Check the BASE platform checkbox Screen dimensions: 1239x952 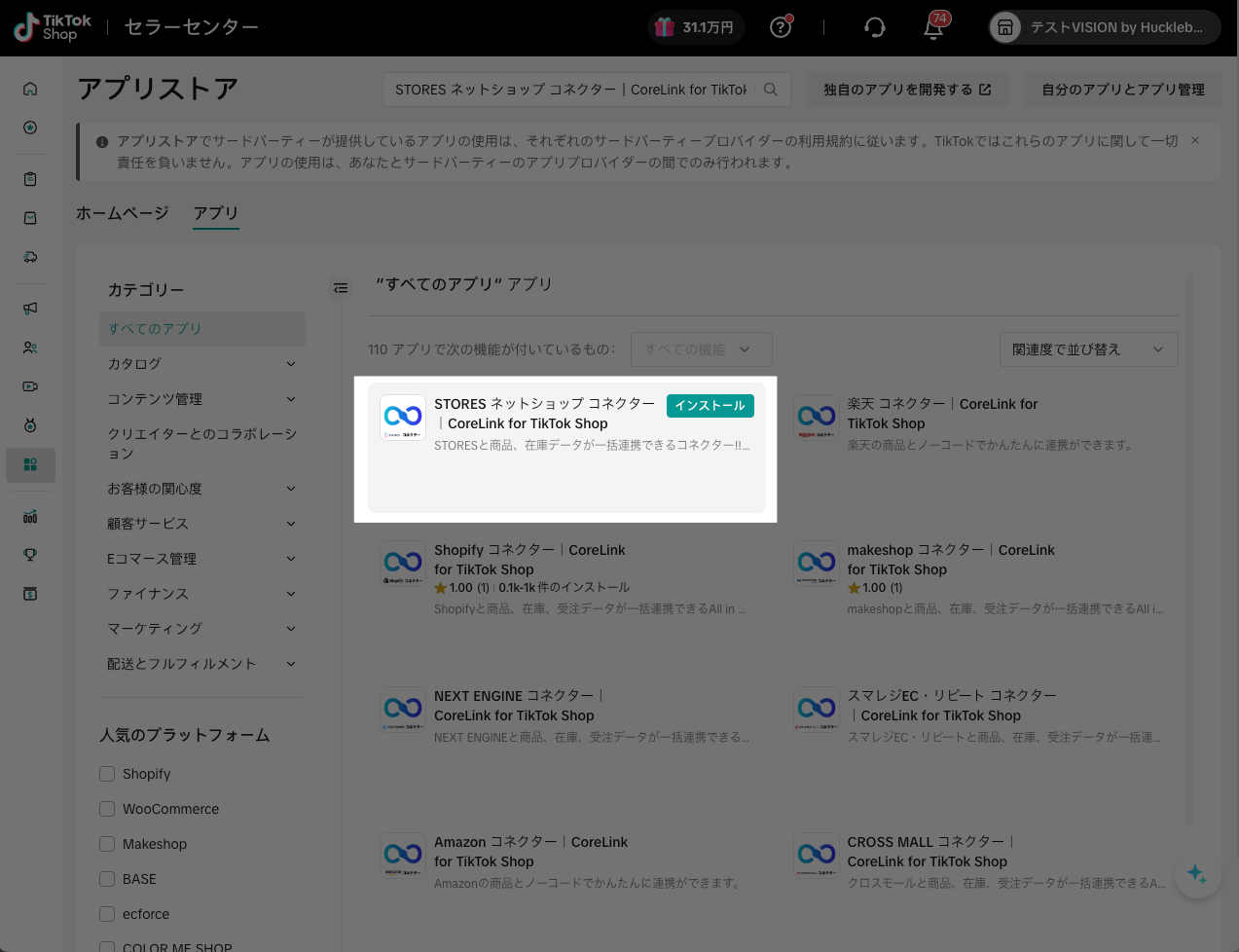[107, 879]
